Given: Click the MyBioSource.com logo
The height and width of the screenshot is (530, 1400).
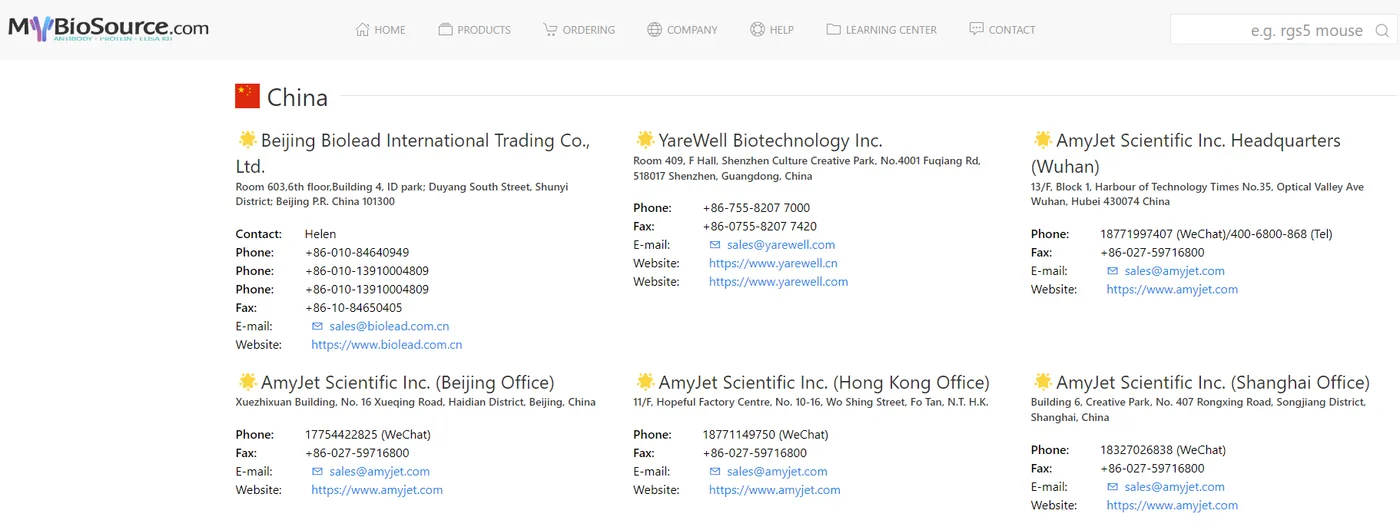Looking at the screenshot, I should [x=109, y=28].
